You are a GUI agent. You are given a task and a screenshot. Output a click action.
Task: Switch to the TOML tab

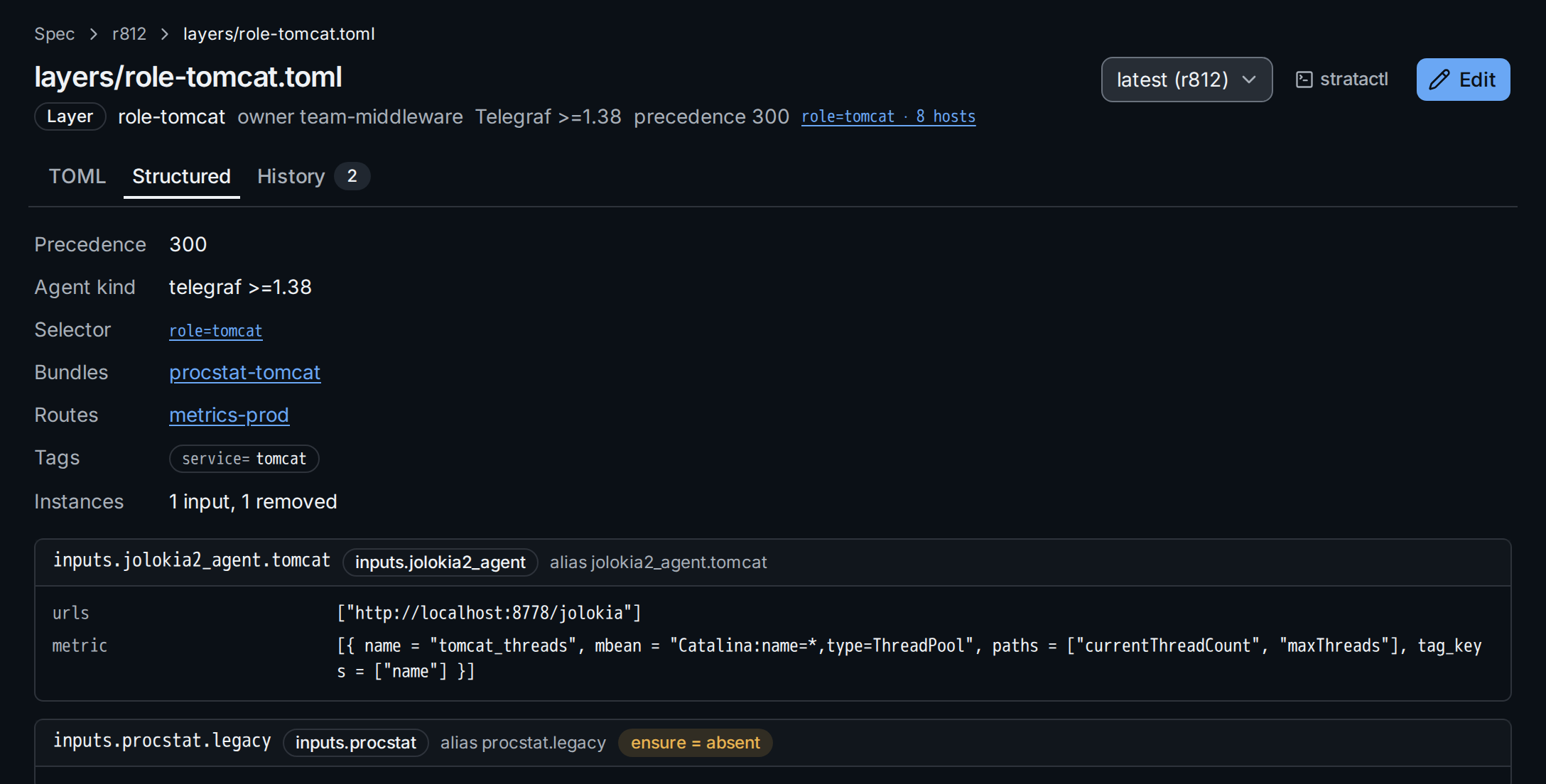77,176
